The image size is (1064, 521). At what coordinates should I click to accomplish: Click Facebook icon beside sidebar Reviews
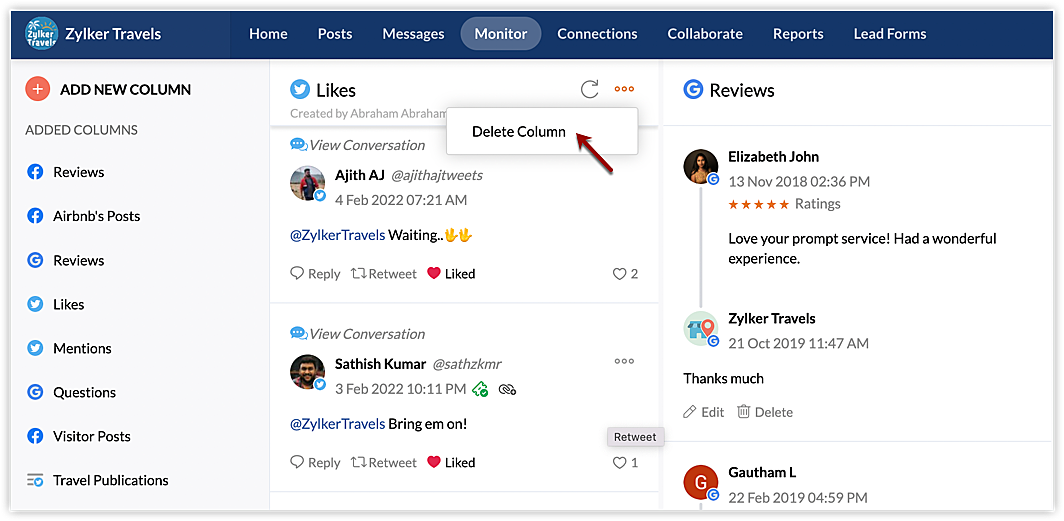pos(35,172)
